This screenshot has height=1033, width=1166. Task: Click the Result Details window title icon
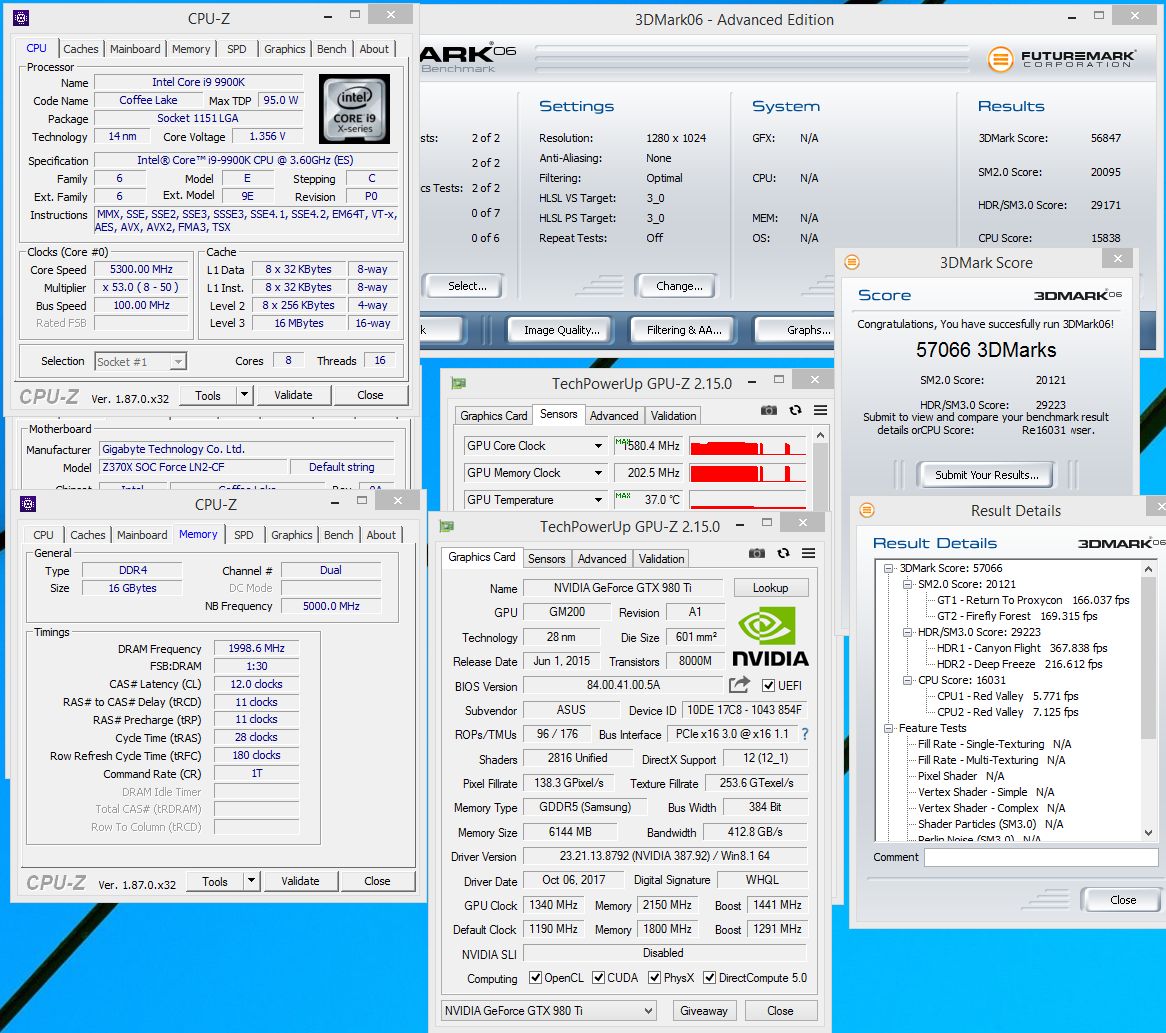pyautogui.click(x=866, y=510)
